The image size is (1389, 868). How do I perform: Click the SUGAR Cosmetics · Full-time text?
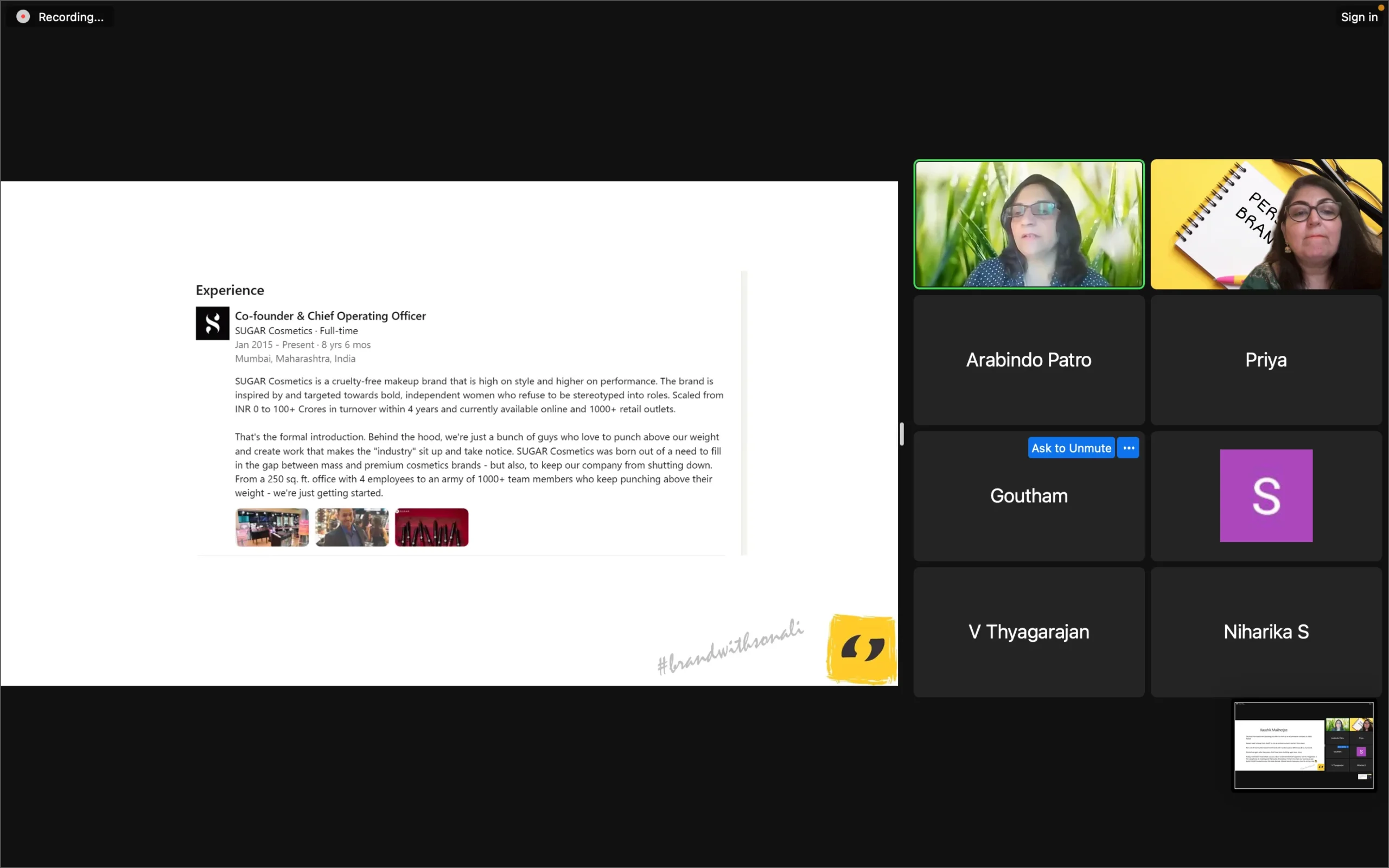(296, 331)
